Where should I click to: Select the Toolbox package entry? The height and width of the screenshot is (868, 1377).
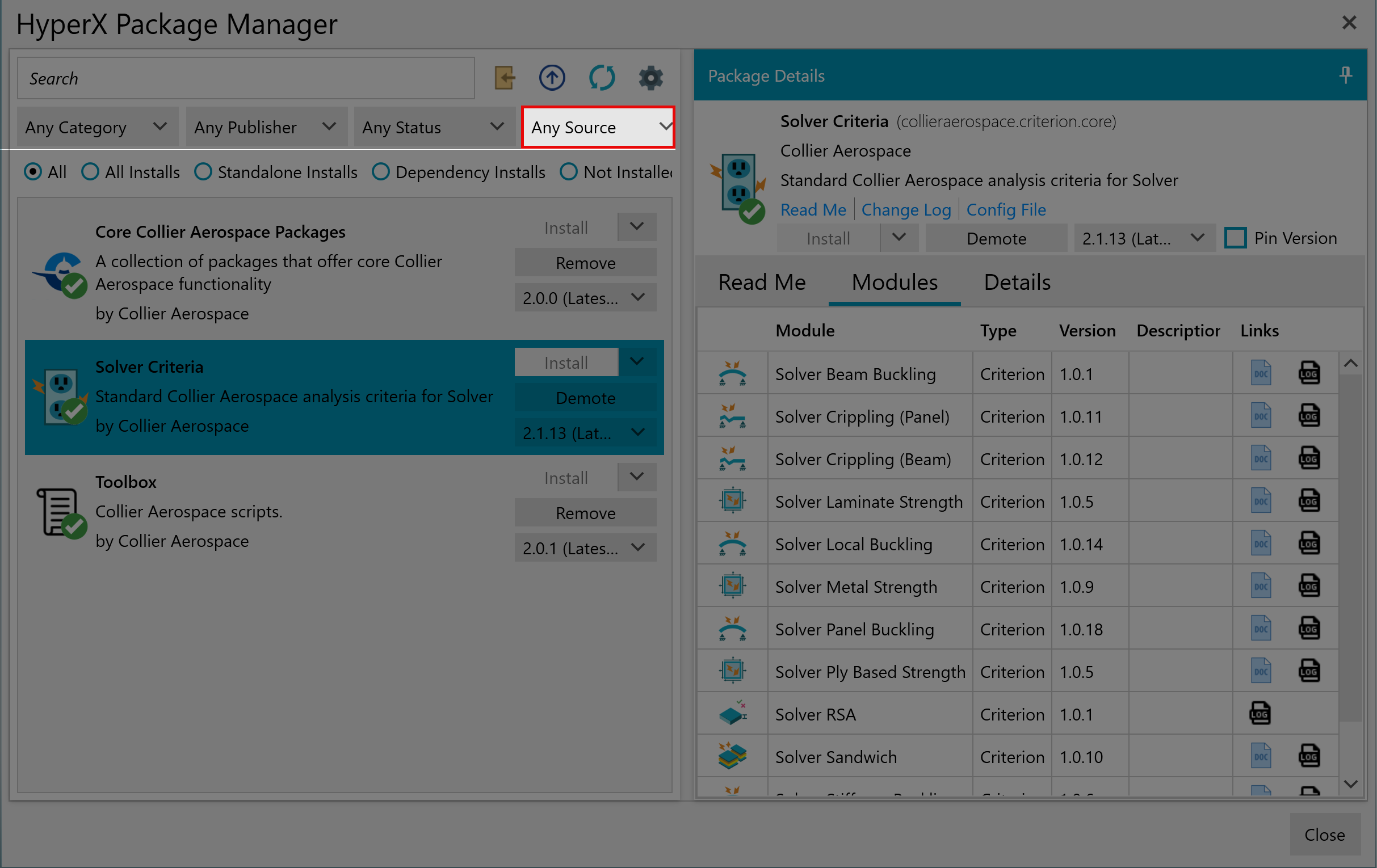coord(344,512)
